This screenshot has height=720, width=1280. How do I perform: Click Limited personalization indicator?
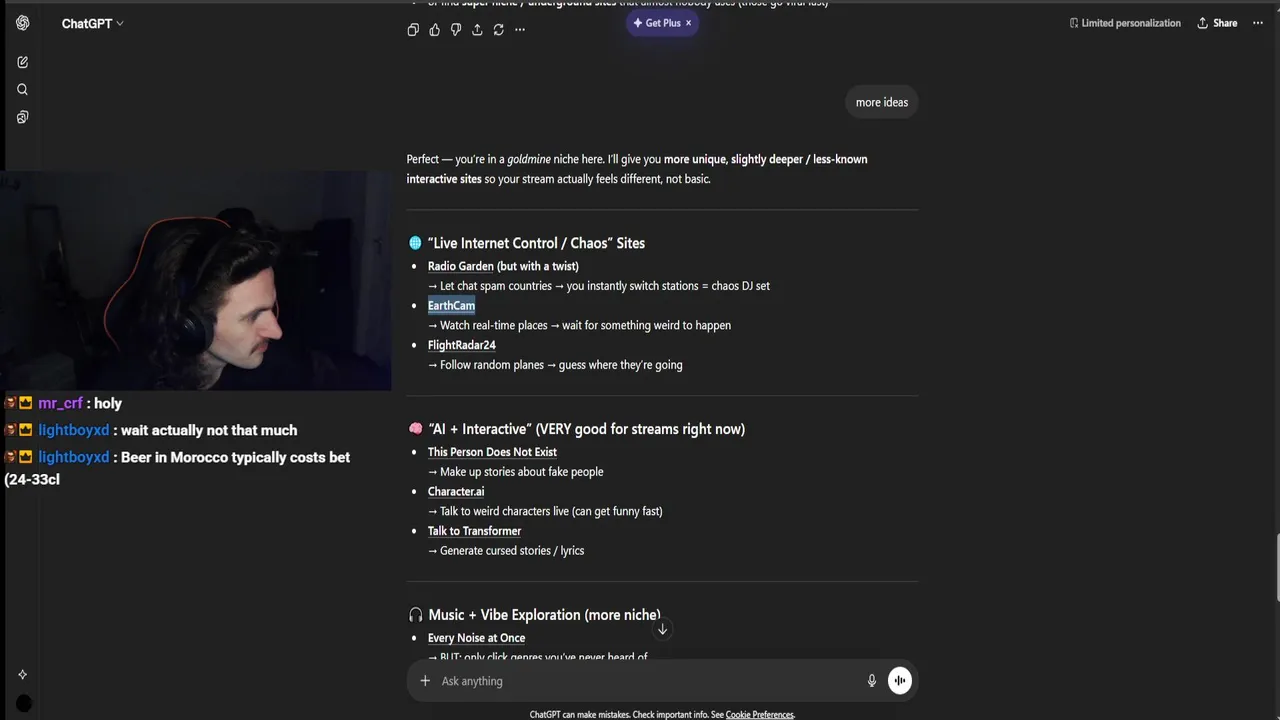point(1125,23)
